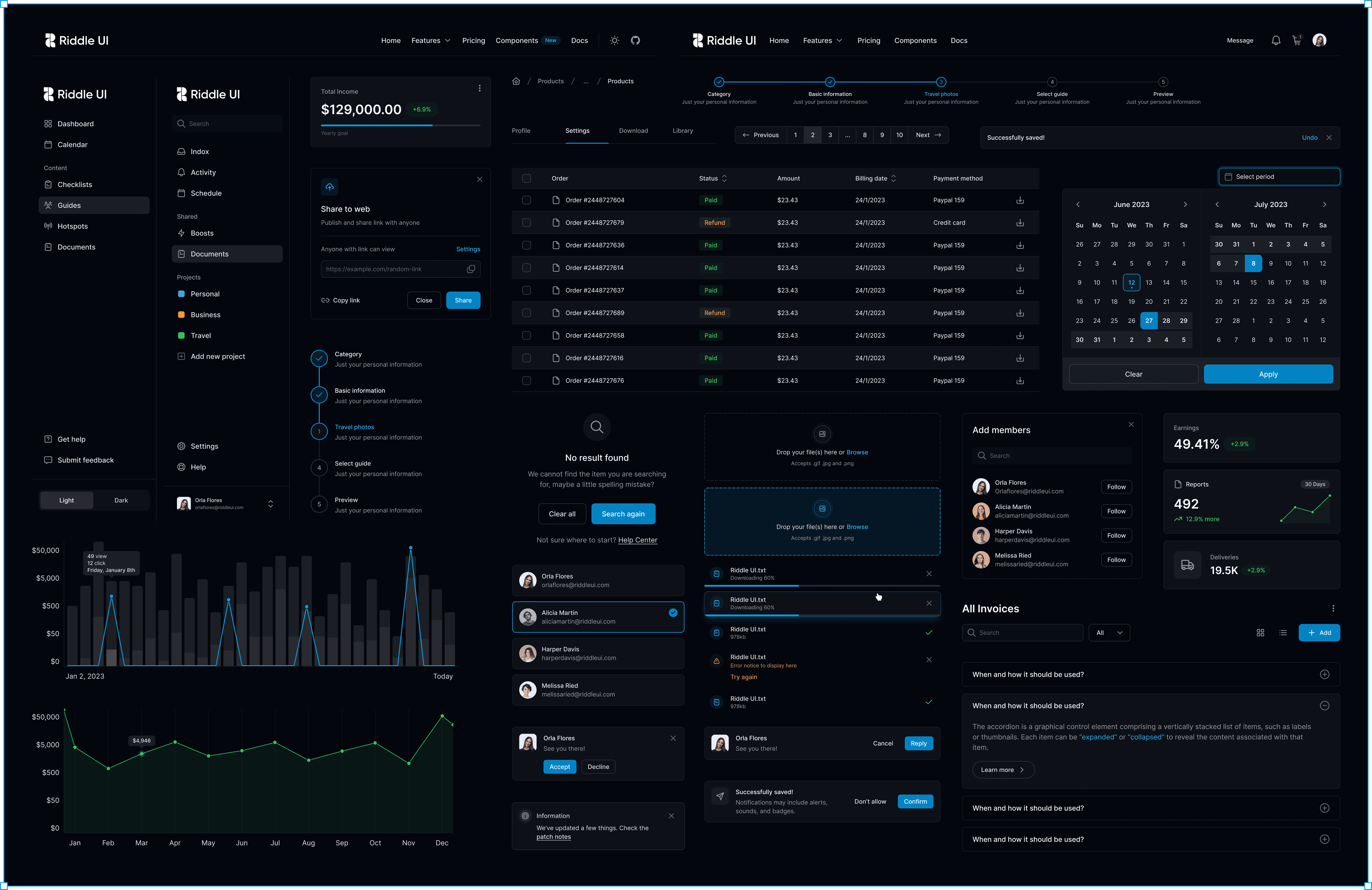Image resolution: width=1372 pixels, height=890 pixels.
Task: Switch theme toggle to Light
Action: click(66, 501)
